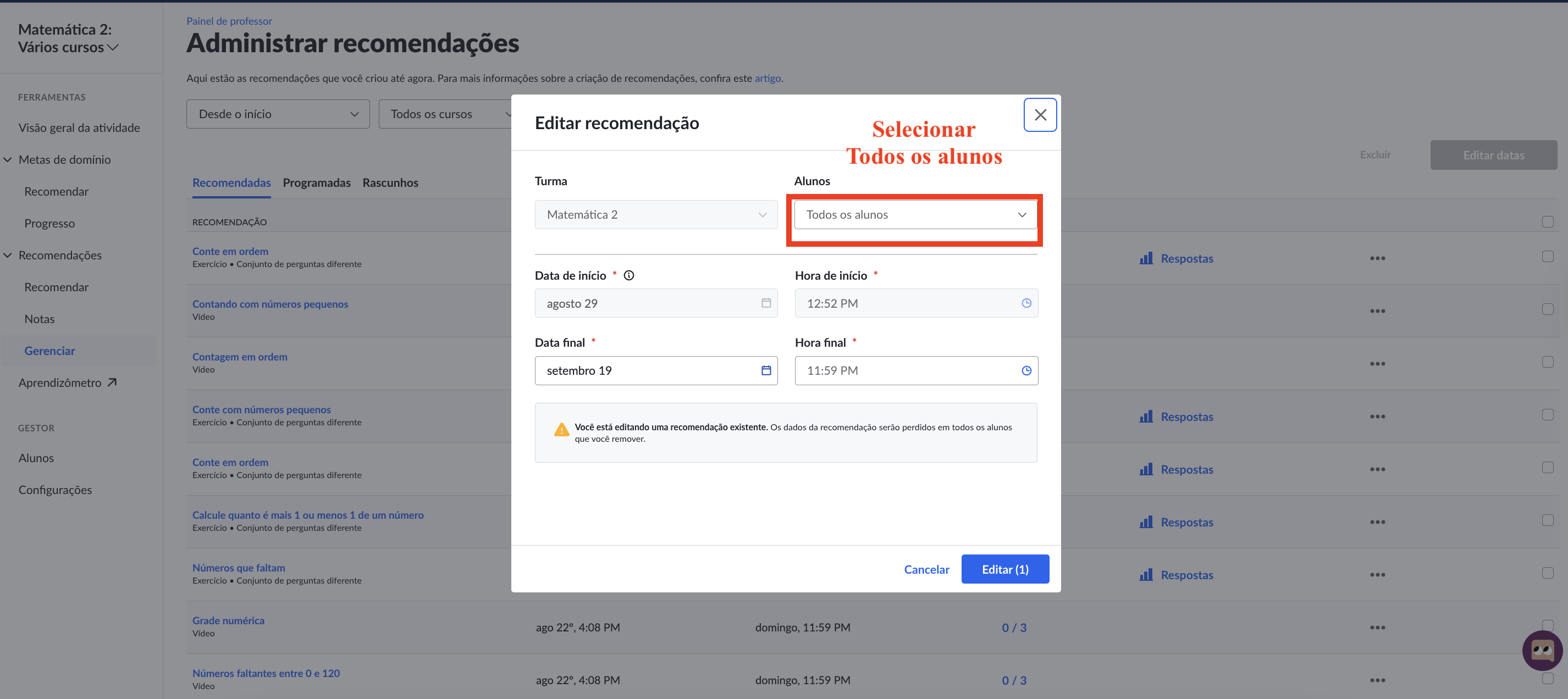Open Progresso under Metas de domínio

point(49,223)
